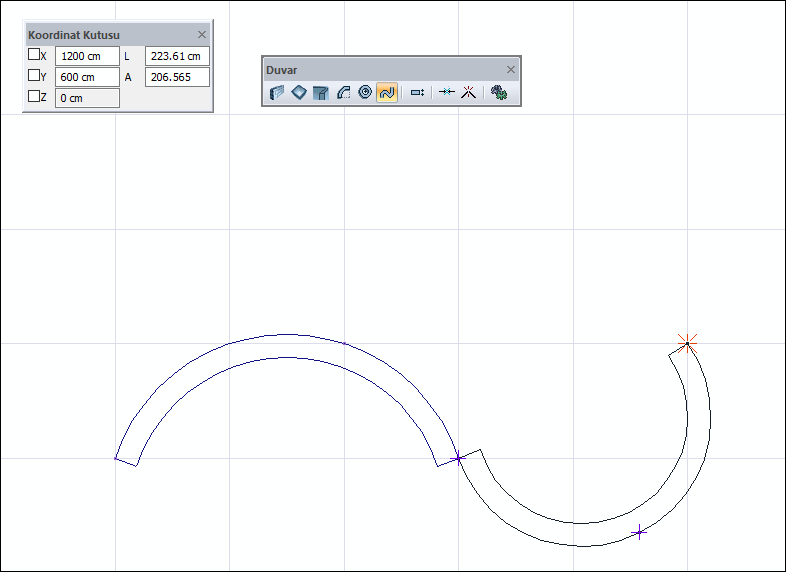Screen dimensions: 786x572
Task: Click the Y field showing 600 cm
Action: pos(87,77)
